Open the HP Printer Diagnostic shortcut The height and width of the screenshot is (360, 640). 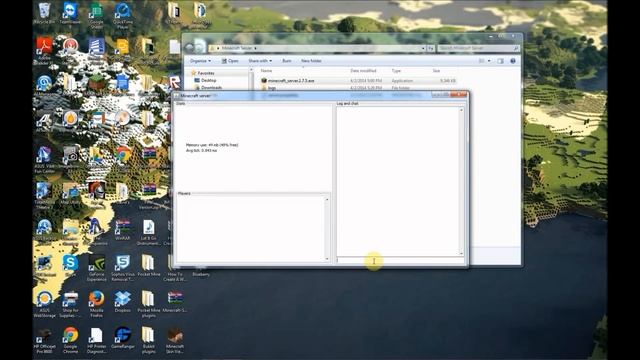click(96, 340)
